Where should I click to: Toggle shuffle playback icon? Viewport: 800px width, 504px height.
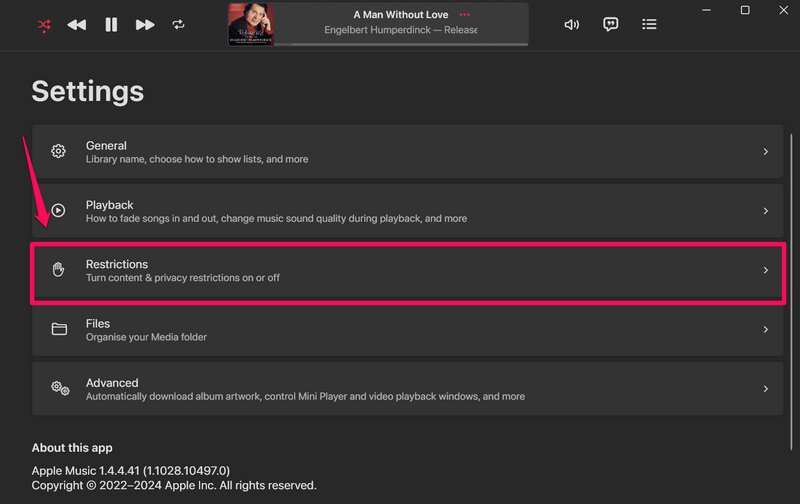coord(44,24)
